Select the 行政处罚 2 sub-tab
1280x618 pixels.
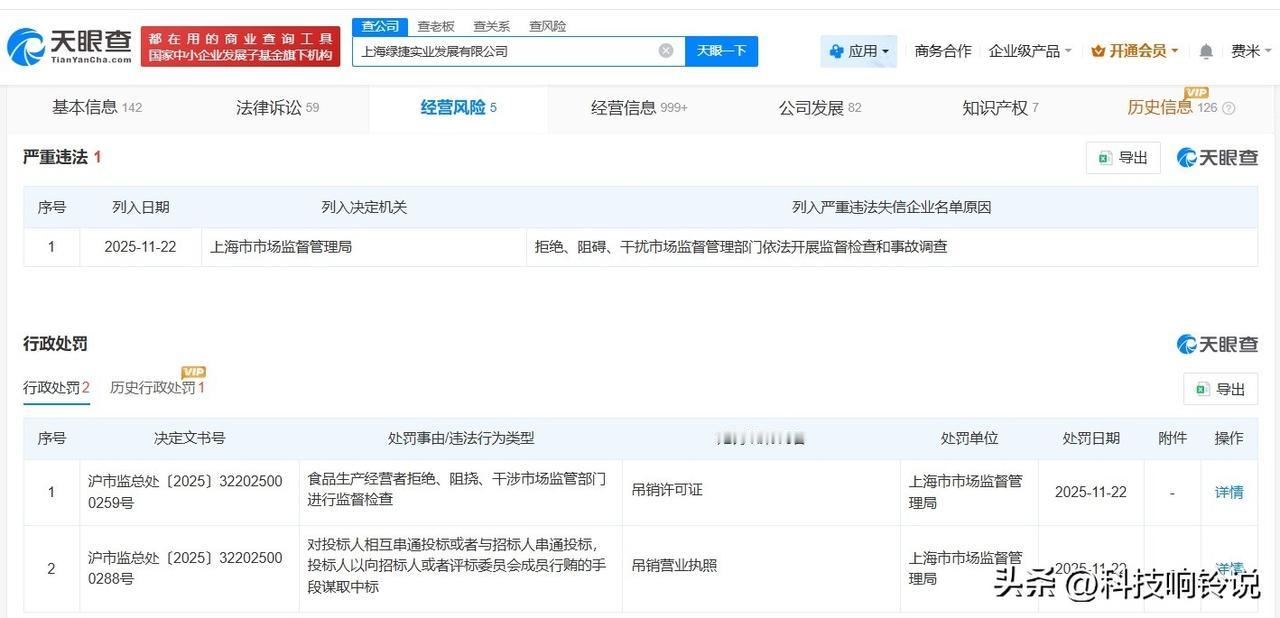[57, 388]
